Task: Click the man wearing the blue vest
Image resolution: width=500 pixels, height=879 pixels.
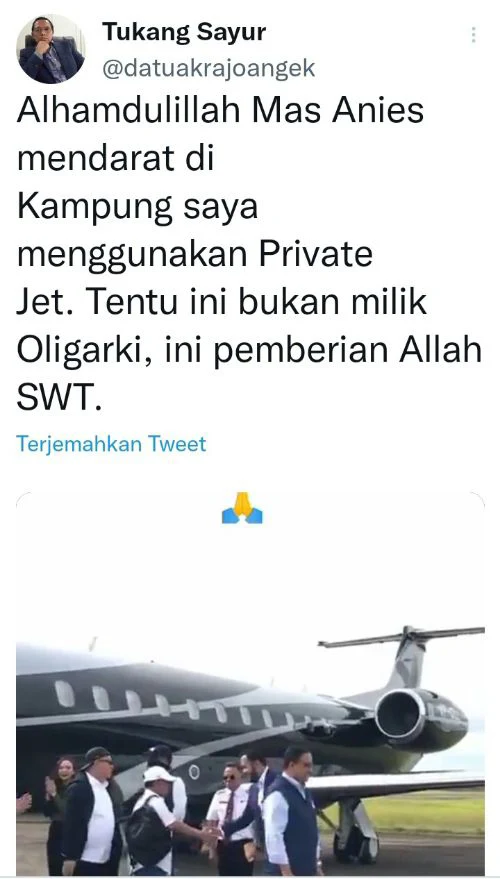Action: point(289,811)
